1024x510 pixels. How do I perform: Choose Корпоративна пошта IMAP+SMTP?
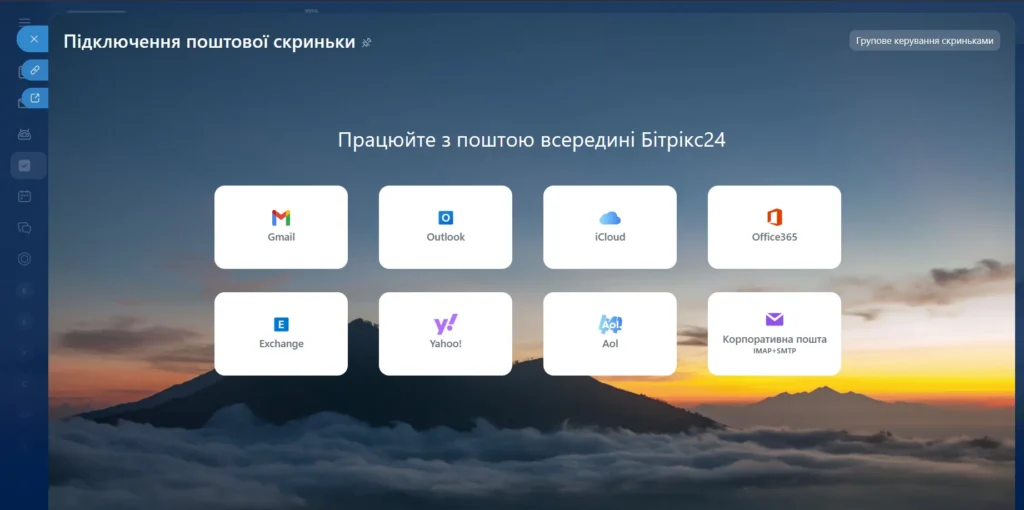pos(775,334)
